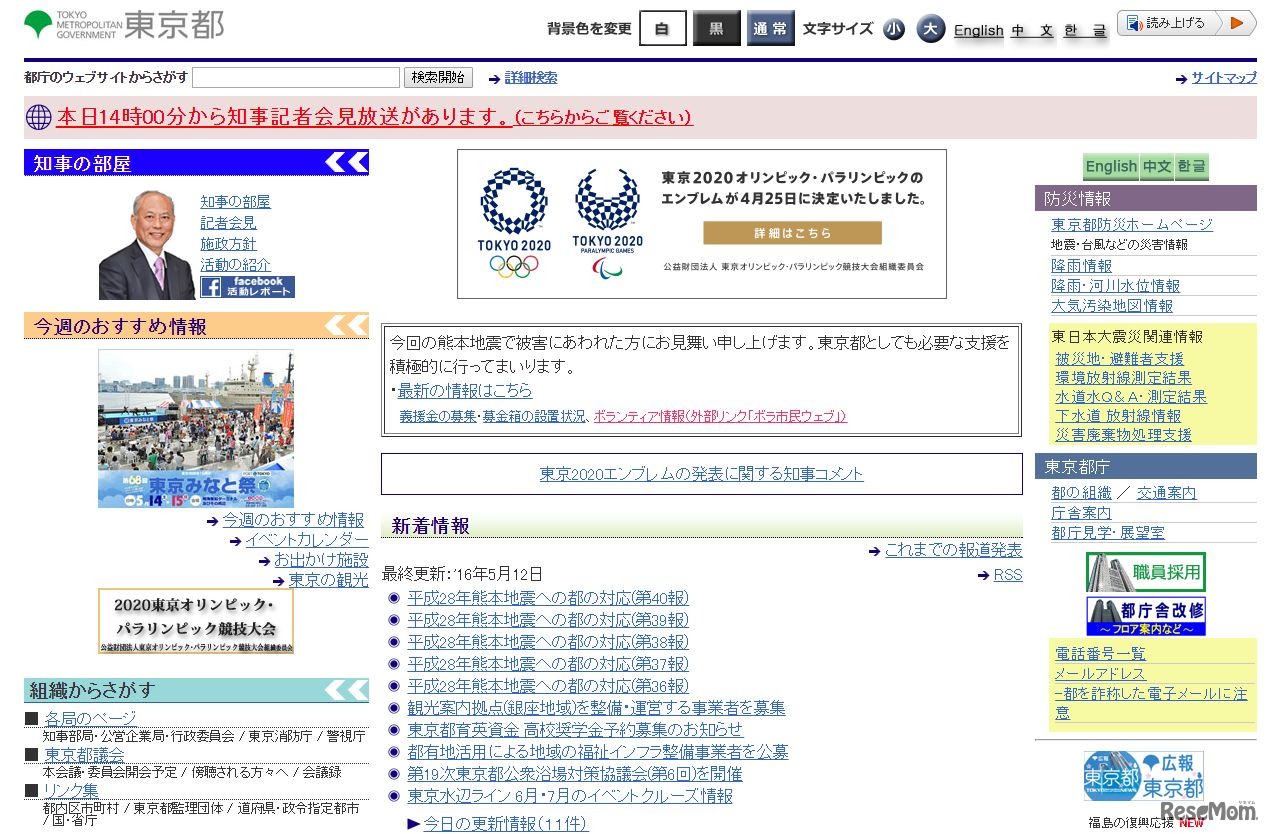Viewport: 1271px width, 834px height.
Task: Click the 広報東京都 banner icon
Action: point(1143,776)
